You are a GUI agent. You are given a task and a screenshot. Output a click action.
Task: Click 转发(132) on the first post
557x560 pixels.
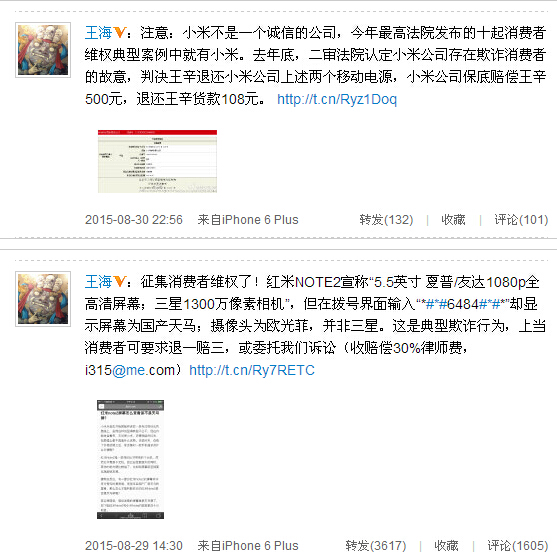point(386,220)
